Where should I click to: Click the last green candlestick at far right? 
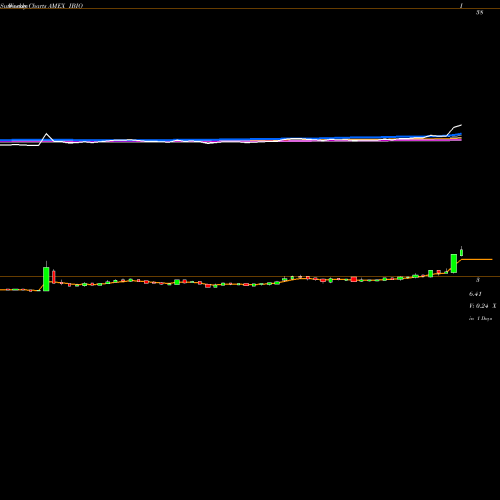pos(462,252)
